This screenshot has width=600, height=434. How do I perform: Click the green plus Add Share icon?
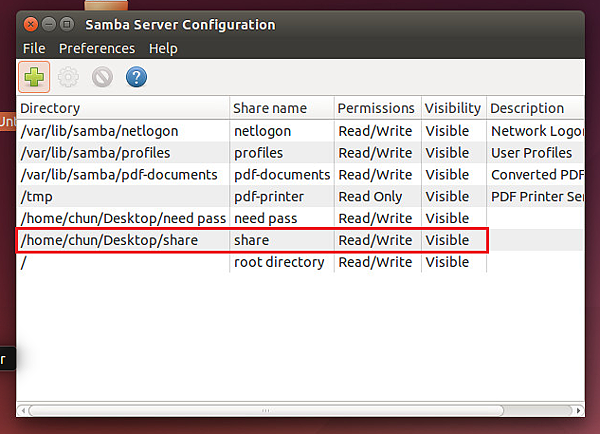pos(34,76)
